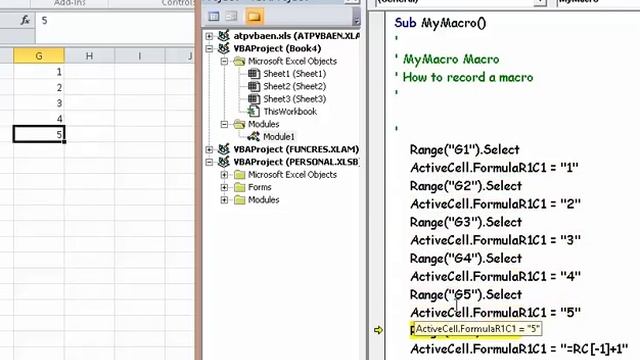Click the View Code icon in Project toolbar
Image resolution: width=640 pixels, height=360 pixels.
(x=213, y=16)
